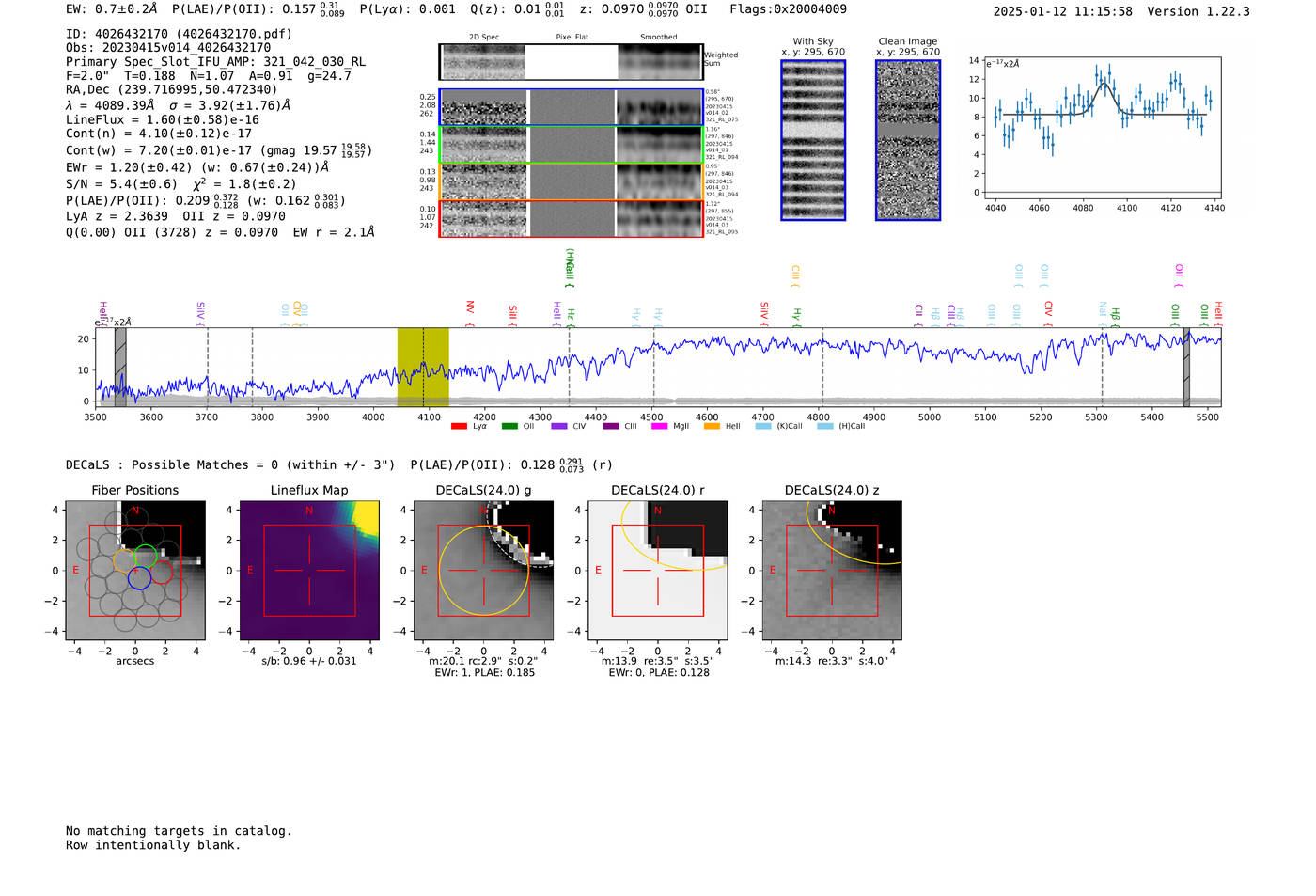Click the Pixel Flat column header

pyautogui.click(x=572, y=38)
